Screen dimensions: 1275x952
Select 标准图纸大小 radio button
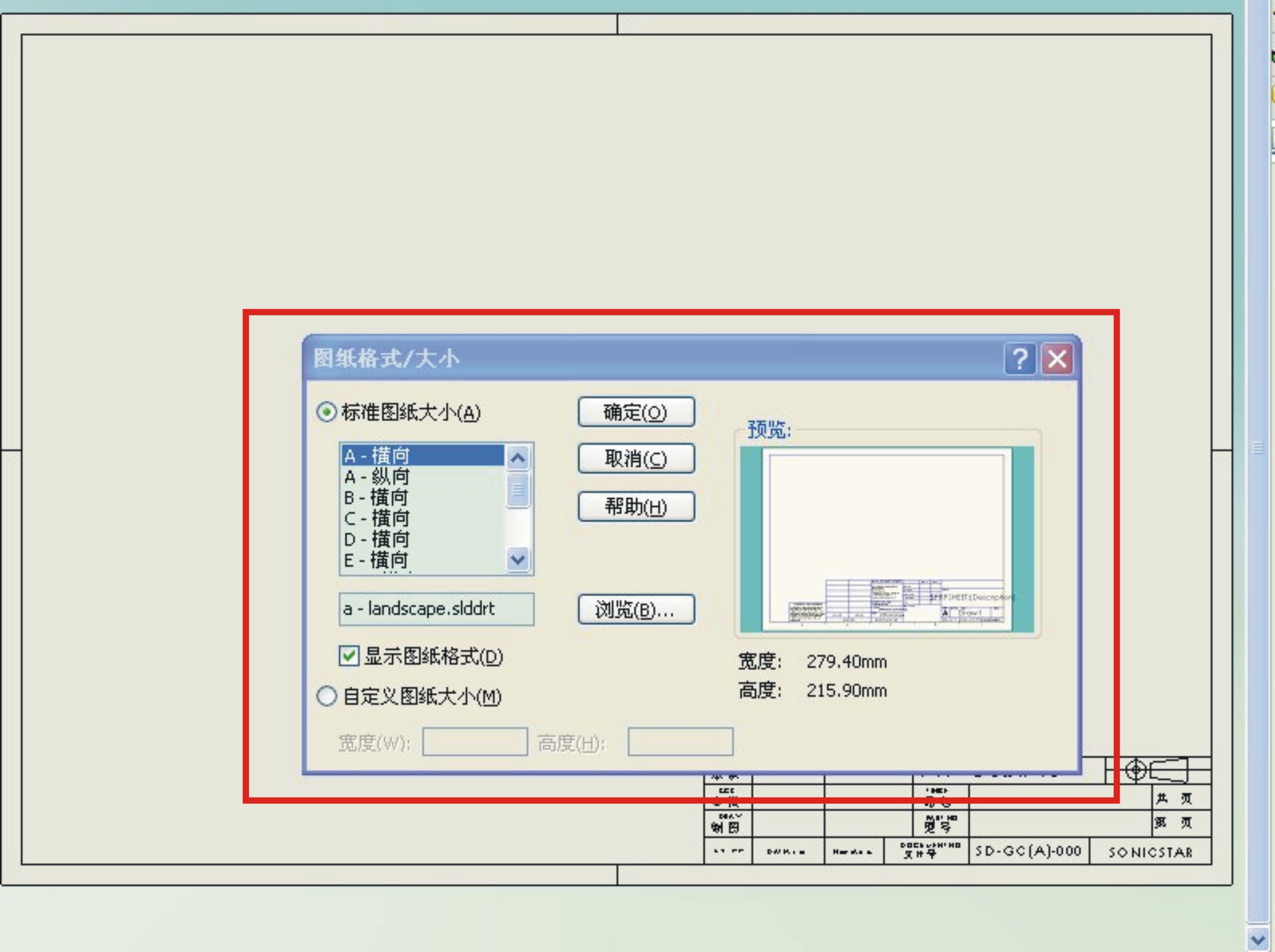pyautogui.click(x=326, y=413)
